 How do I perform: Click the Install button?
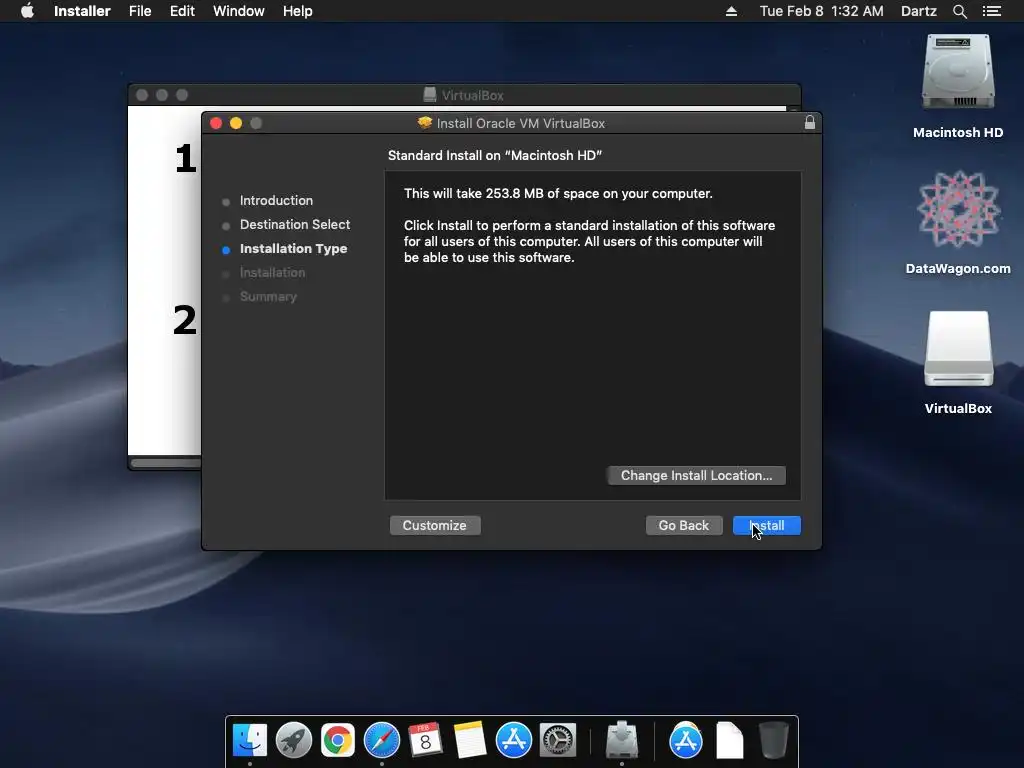(x=767, y=526)
